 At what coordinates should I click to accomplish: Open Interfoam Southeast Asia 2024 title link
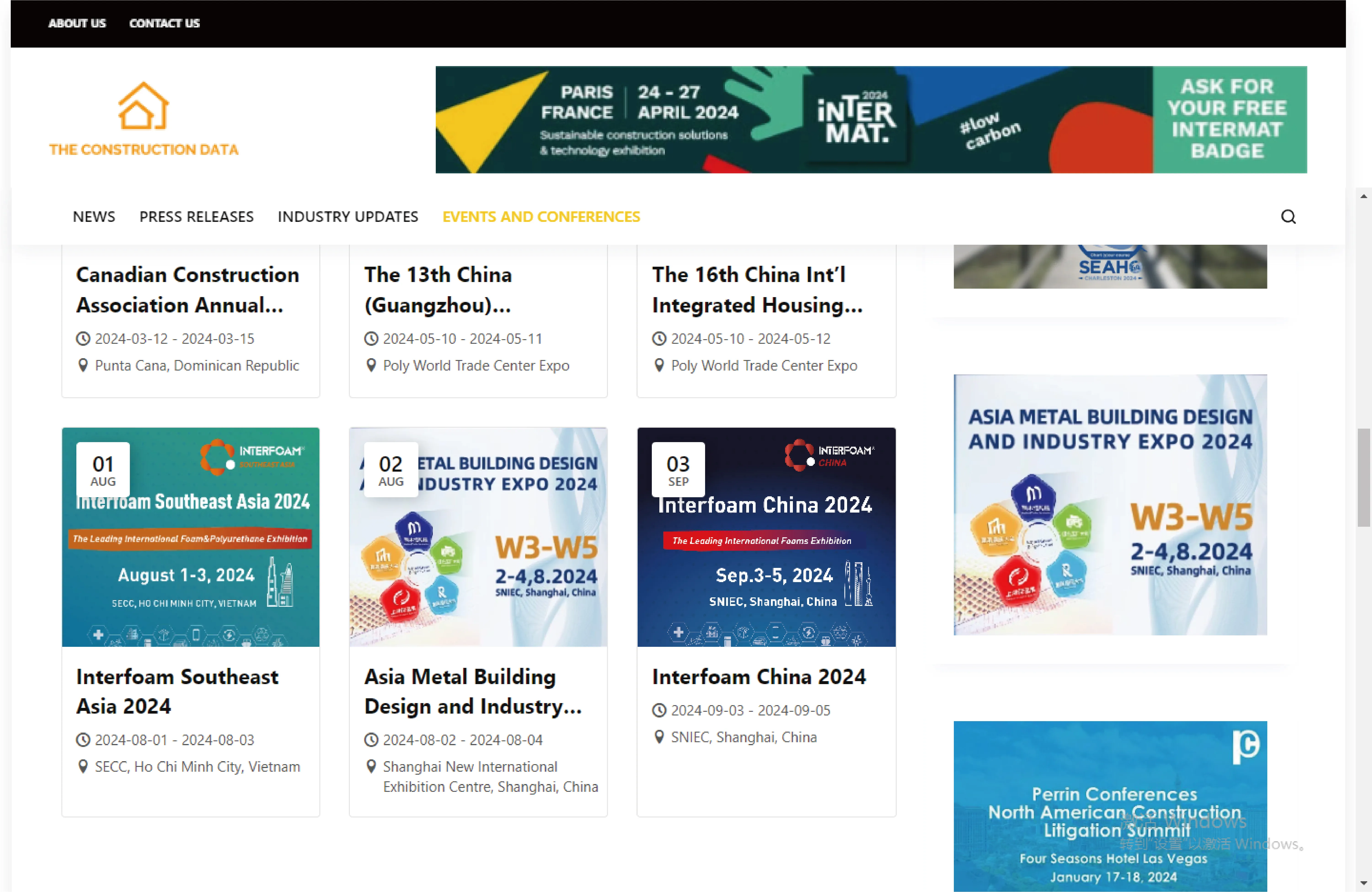pyautogui.click(x=178, y=691)
